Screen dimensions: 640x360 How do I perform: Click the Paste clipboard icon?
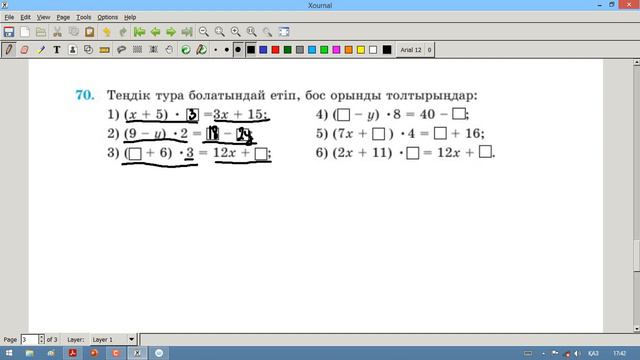[x=89, y=32]
